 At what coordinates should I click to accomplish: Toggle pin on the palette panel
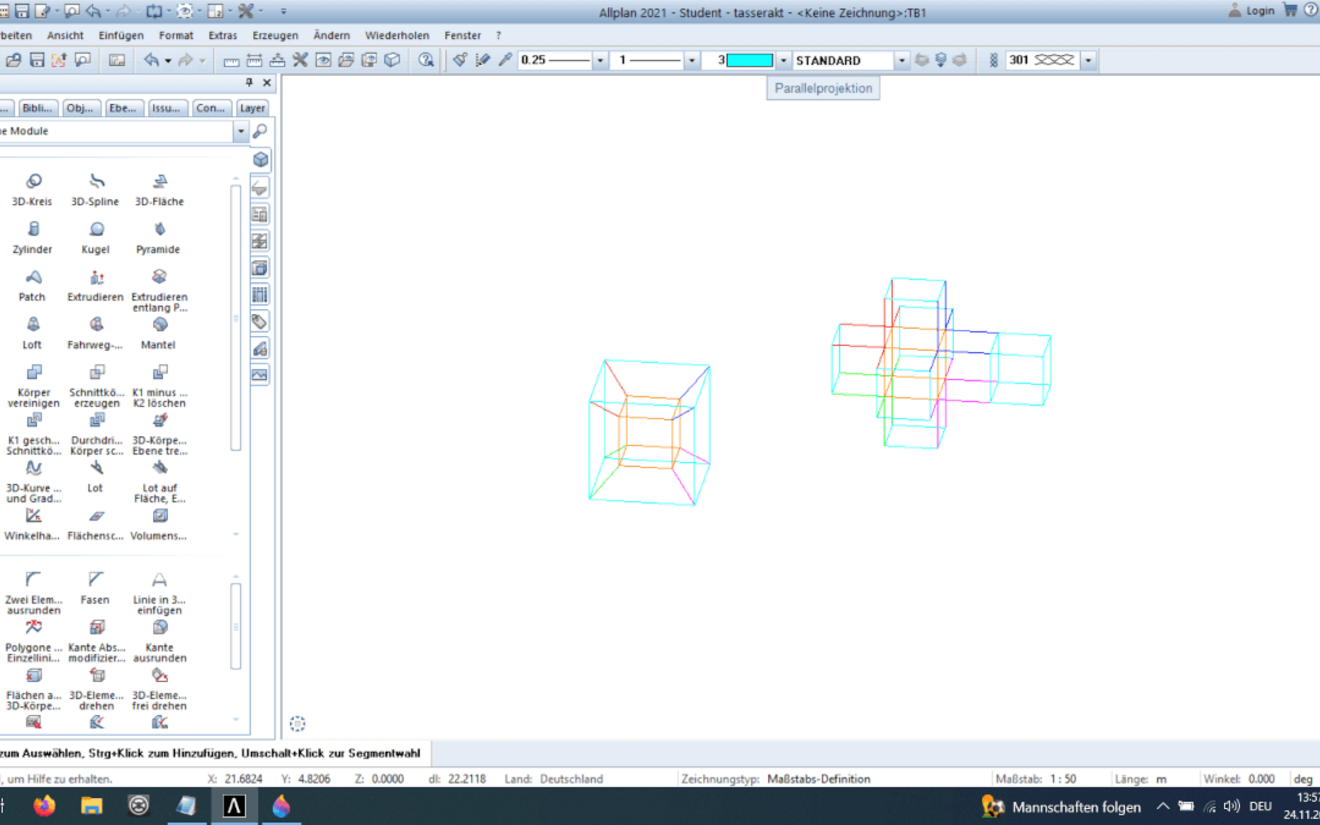pos(250,83)
